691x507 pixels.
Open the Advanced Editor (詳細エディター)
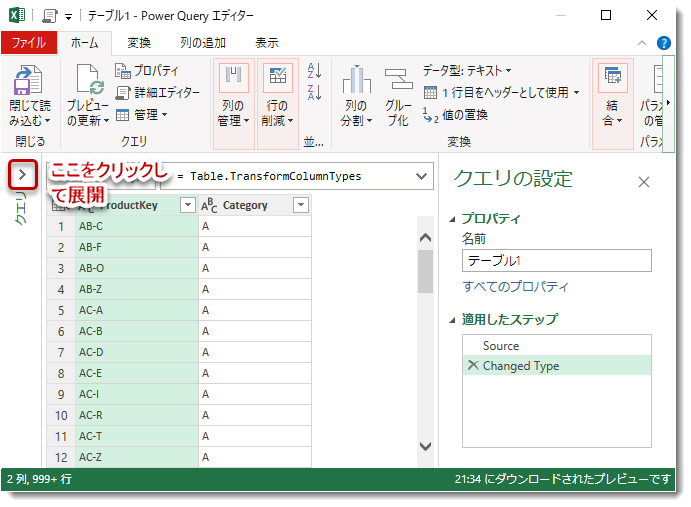pos(157,93)
